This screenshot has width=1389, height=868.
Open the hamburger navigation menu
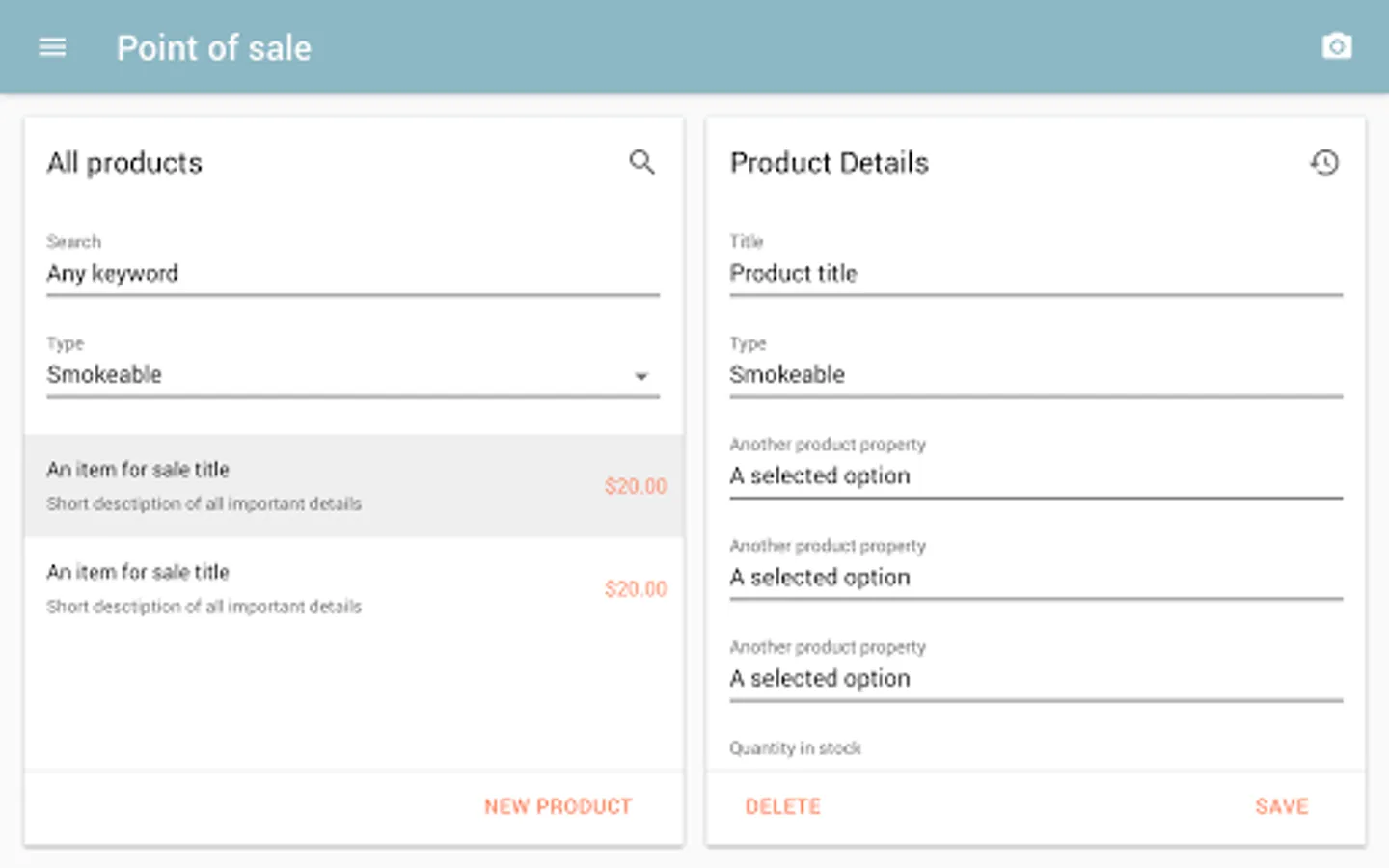coord(52,47)
